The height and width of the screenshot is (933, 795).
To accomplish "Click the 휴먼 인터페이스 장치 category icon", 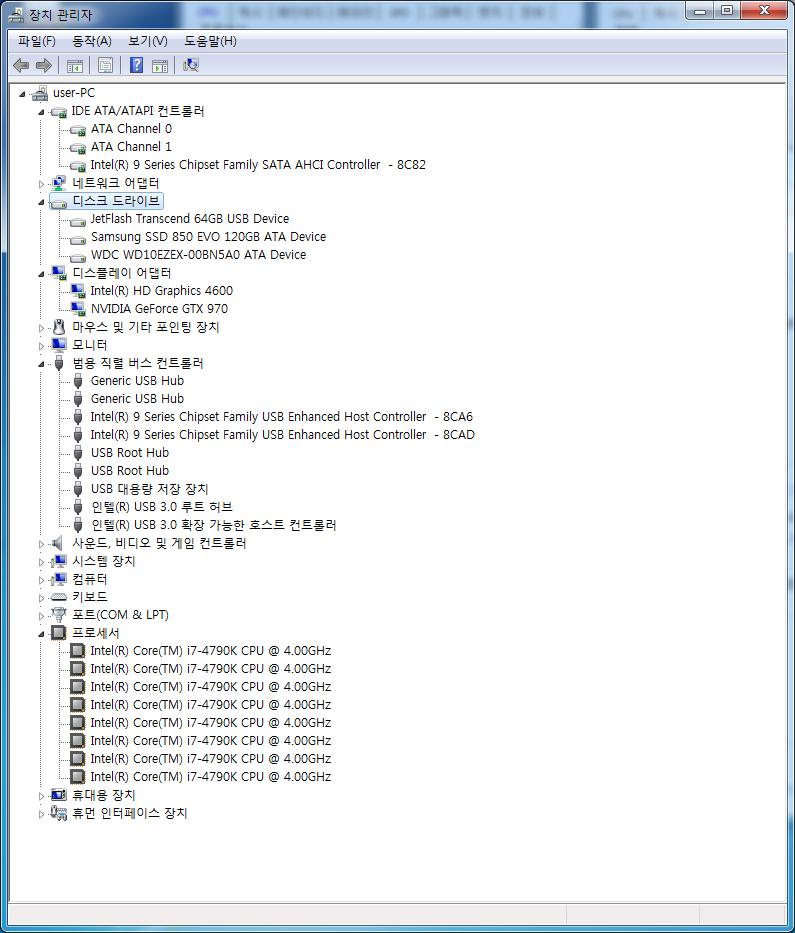I will coord(58,813).
